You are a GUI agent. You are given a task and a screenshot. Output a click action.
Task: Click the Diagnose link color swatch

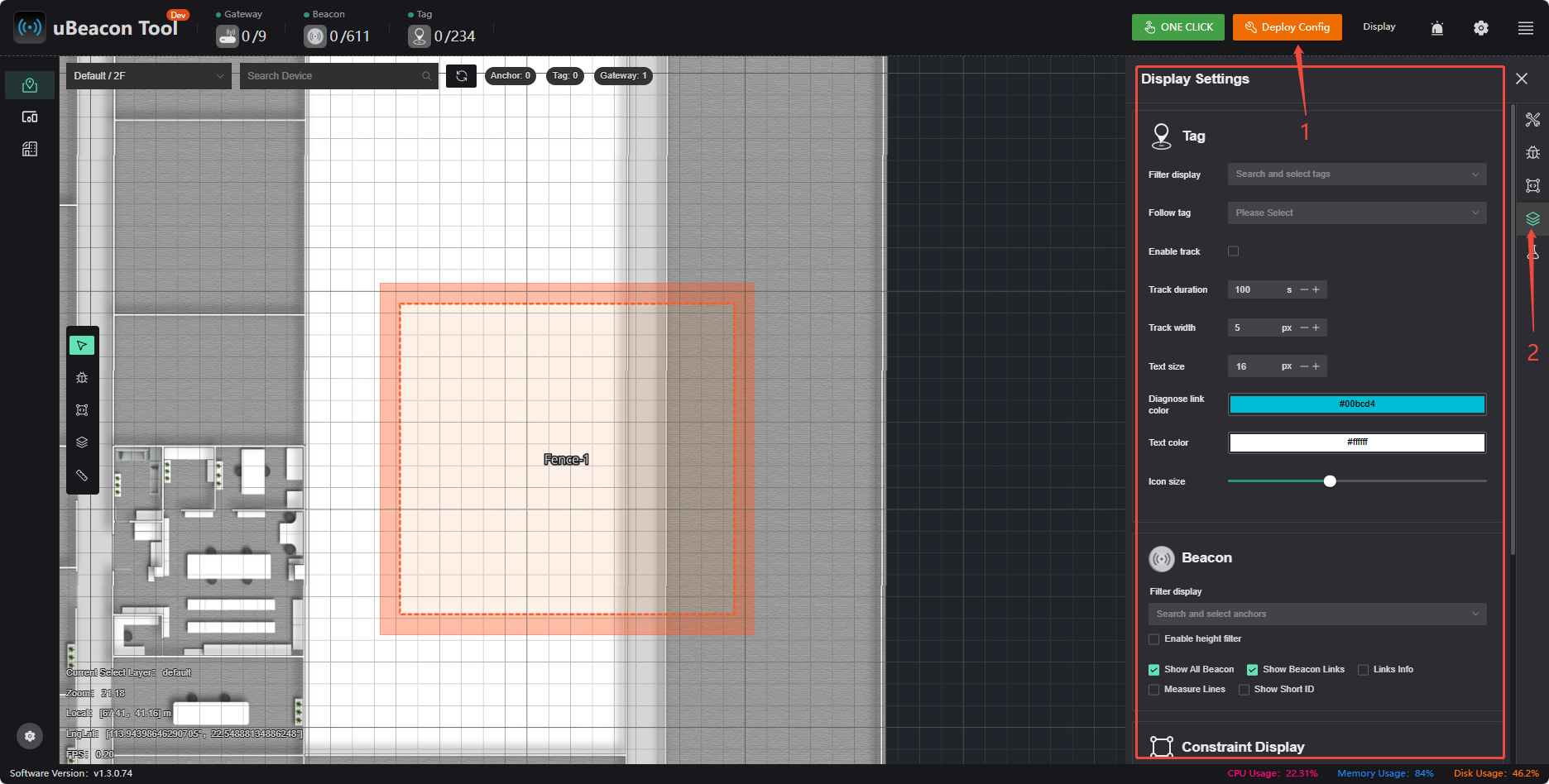pyautogui.click(x=1357, y=404)
